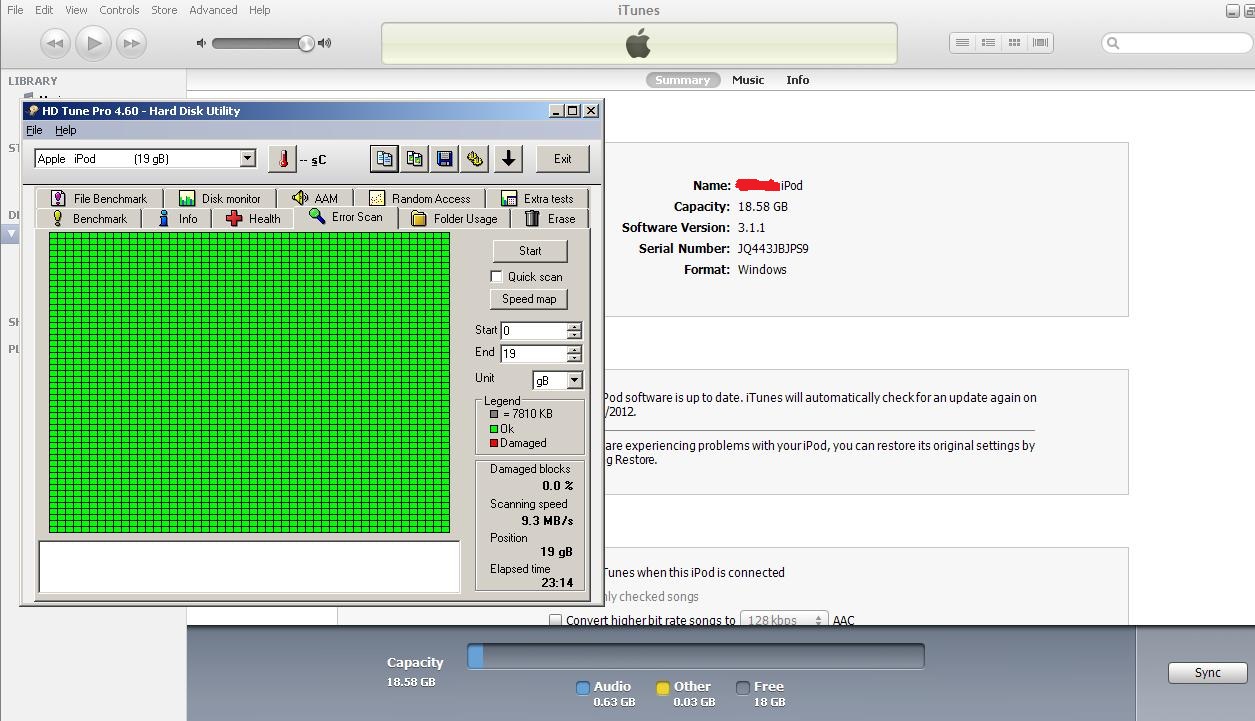Toggle Convert higher bit rate songs checkbox

(x=556, y=620)
